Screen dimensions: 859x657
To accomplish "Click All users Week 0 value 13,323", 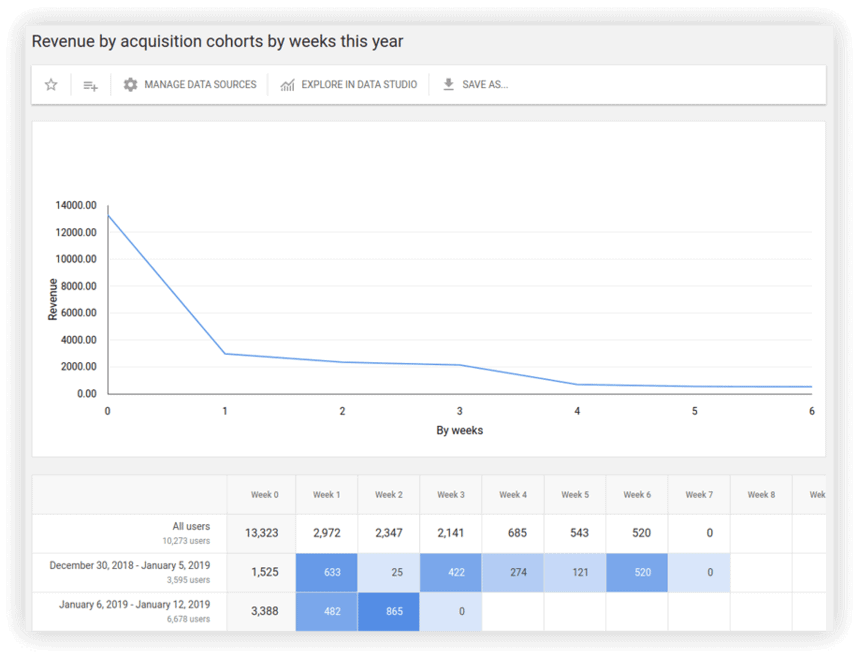I will point(262,533).
